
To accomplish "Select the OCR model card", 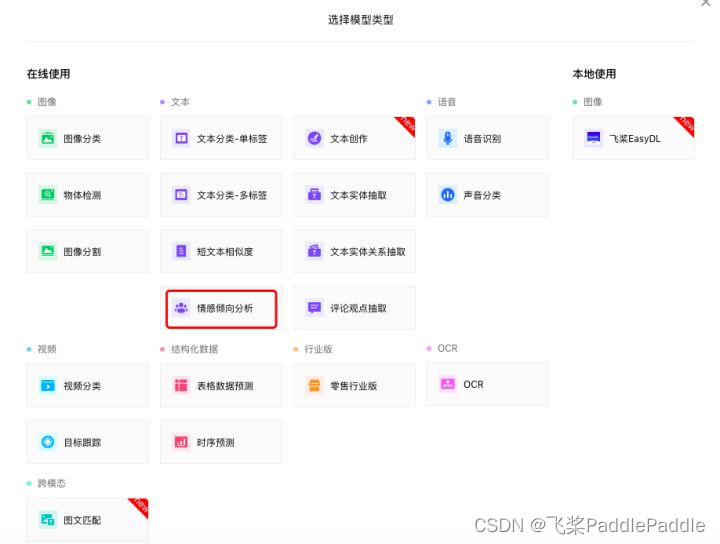I will [x=488, y=384].
